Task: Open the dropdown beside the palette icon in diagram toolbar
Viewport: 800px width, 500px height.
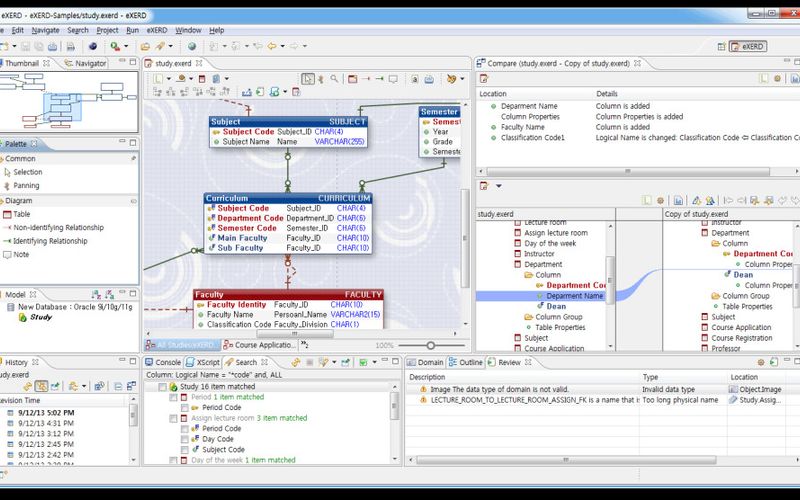Action: click(462, 79)
